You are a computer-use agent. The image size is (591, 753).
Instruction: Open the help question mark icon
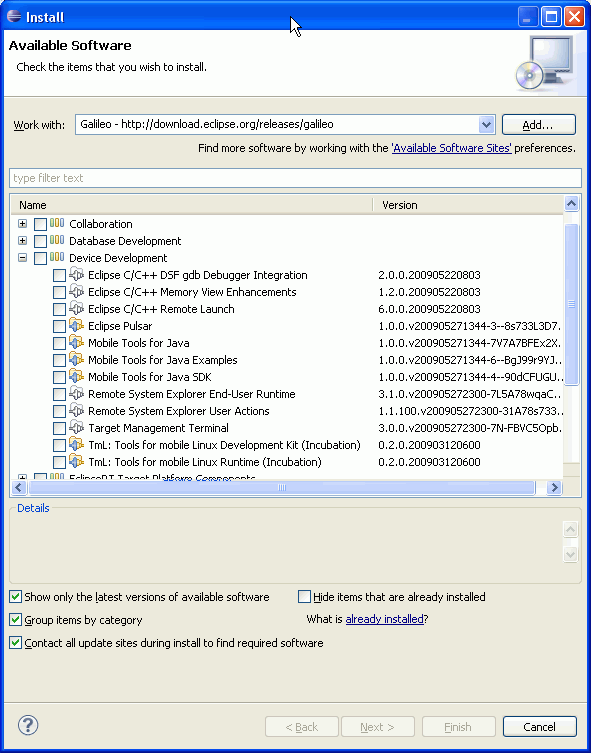(28, 725)
